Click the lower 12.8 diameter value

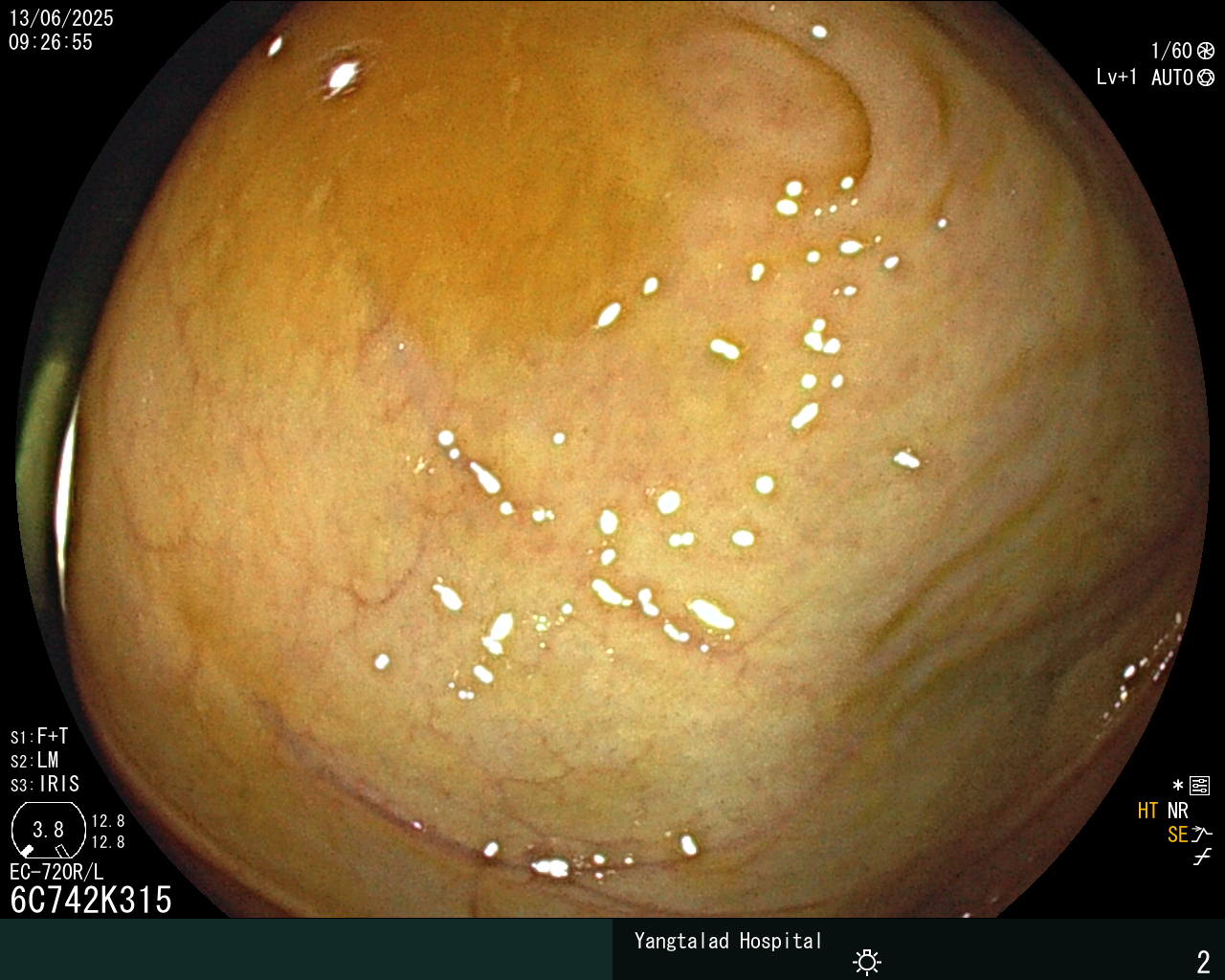108,842
